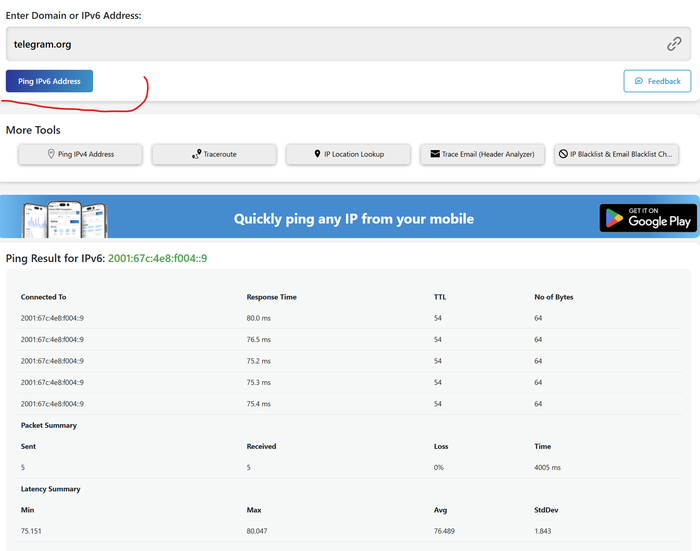Screen dimensions: 700x551
Task: Click the '75.2 ms' response time cell
Action: pos(258,361)
